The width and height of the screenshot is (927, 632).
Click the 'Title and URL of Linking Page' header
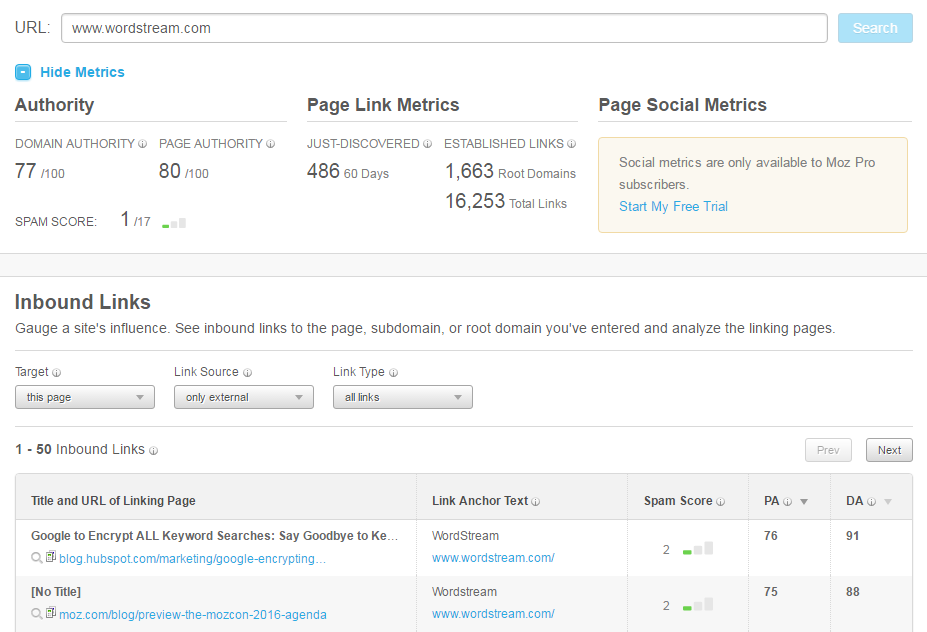pos(113,501)
